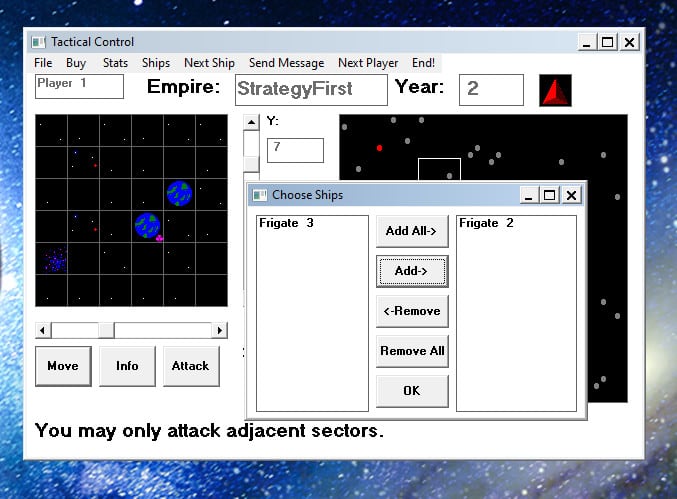Click the red dot in sector view
Screen dimensions: 677x499
(379, 148)
